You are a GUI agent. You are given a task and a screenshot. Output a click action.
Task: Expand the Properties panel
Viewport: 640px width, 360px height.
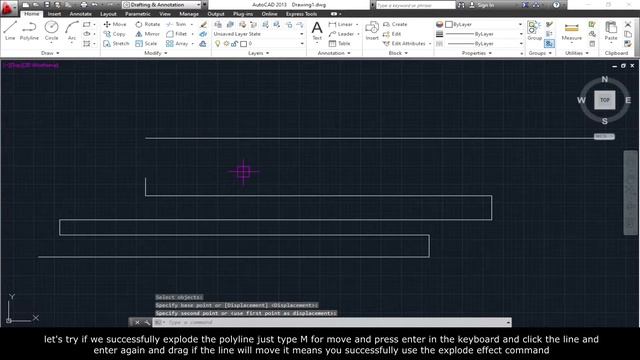pos(476,53)
